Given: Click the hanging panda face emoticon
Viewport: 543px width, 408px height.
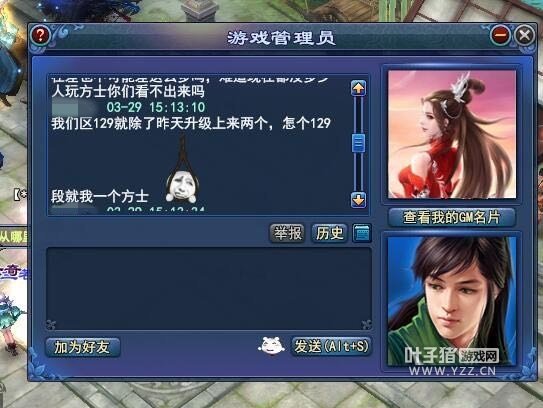Looking at the screenshot, I should [x=181, y=170].
